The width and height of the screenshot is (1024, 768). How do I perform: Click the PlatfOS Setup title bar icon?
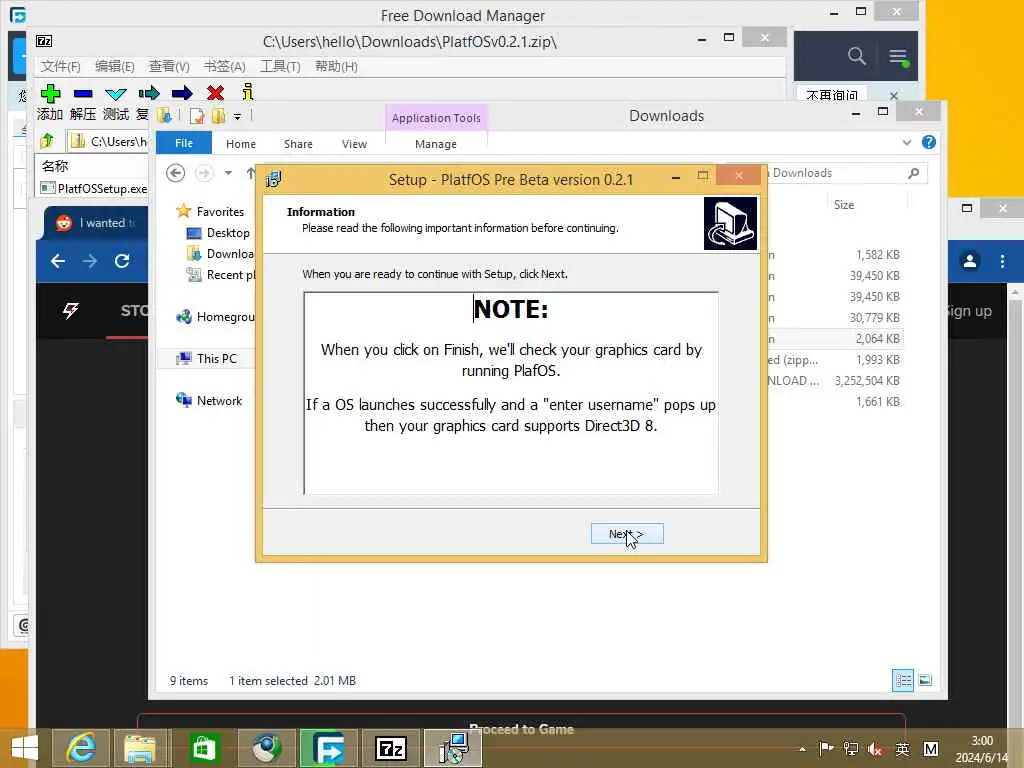click(274, 179)
